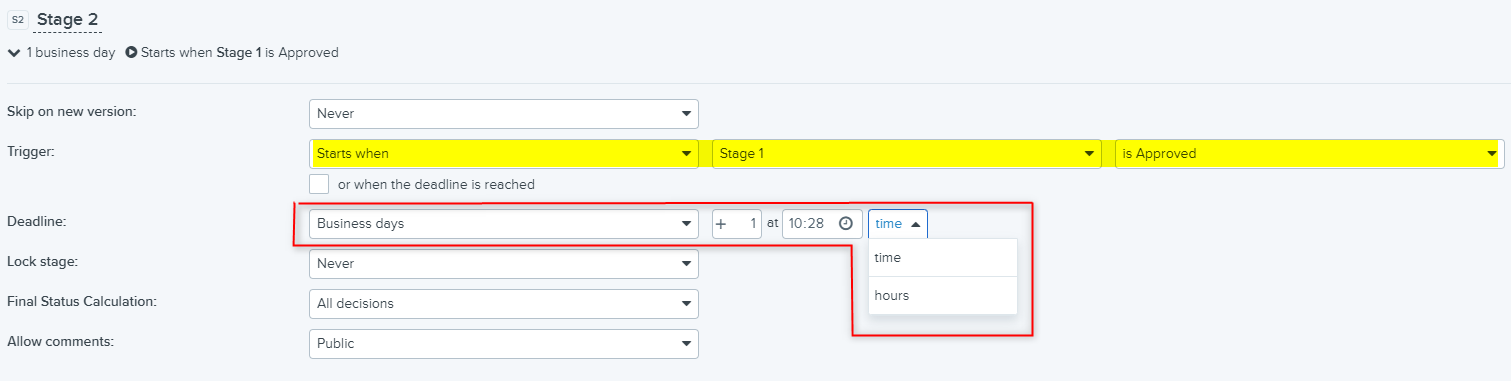Image resolution: width=1511 pixels, height=381 pixels.
Task: Open Lock stage 'Never' dropdown
Action: [x=504, y=264]
